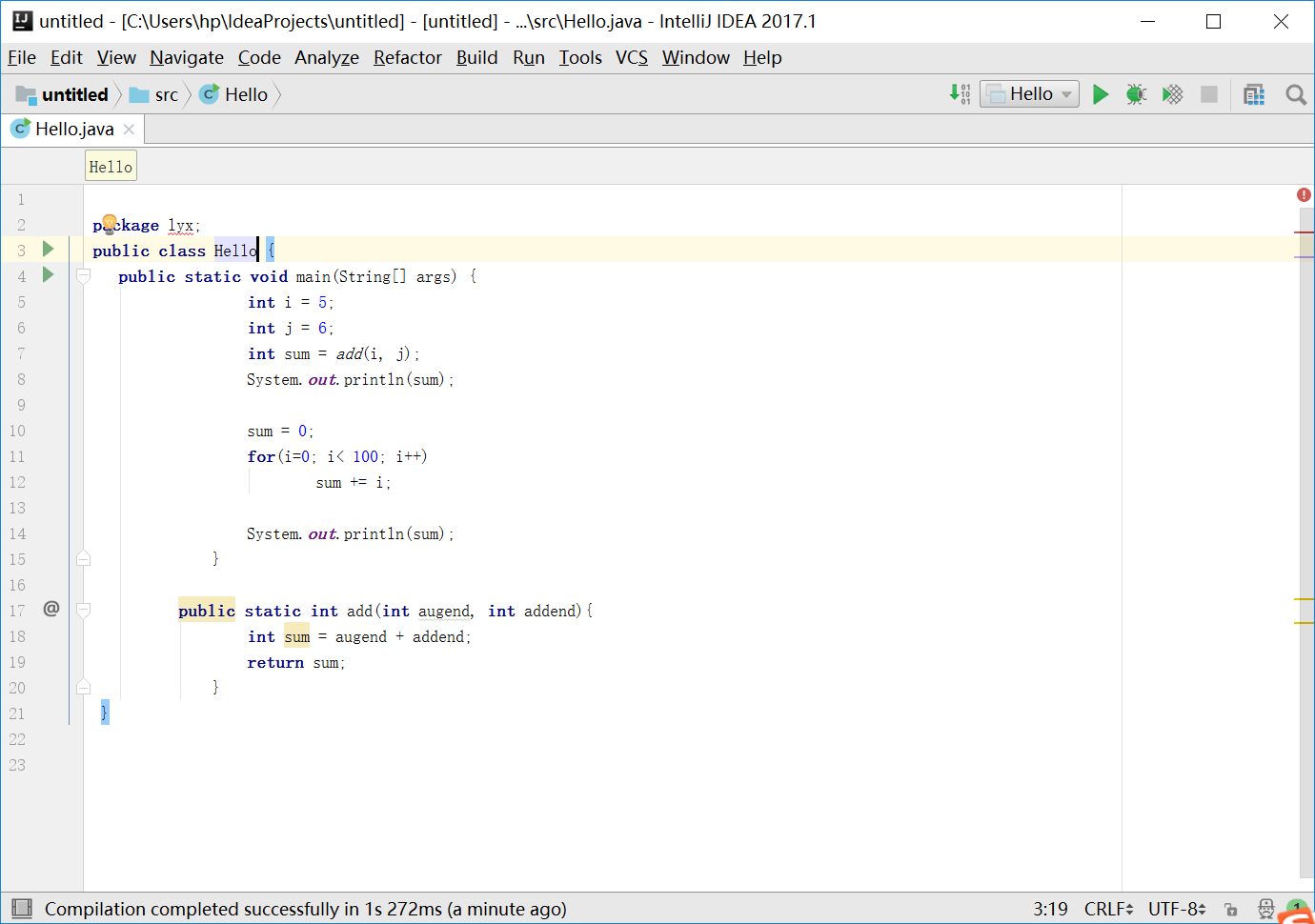Click the grey Stop button
The width and height of the screenshot is (1315, 924).
pos(1209,93)
